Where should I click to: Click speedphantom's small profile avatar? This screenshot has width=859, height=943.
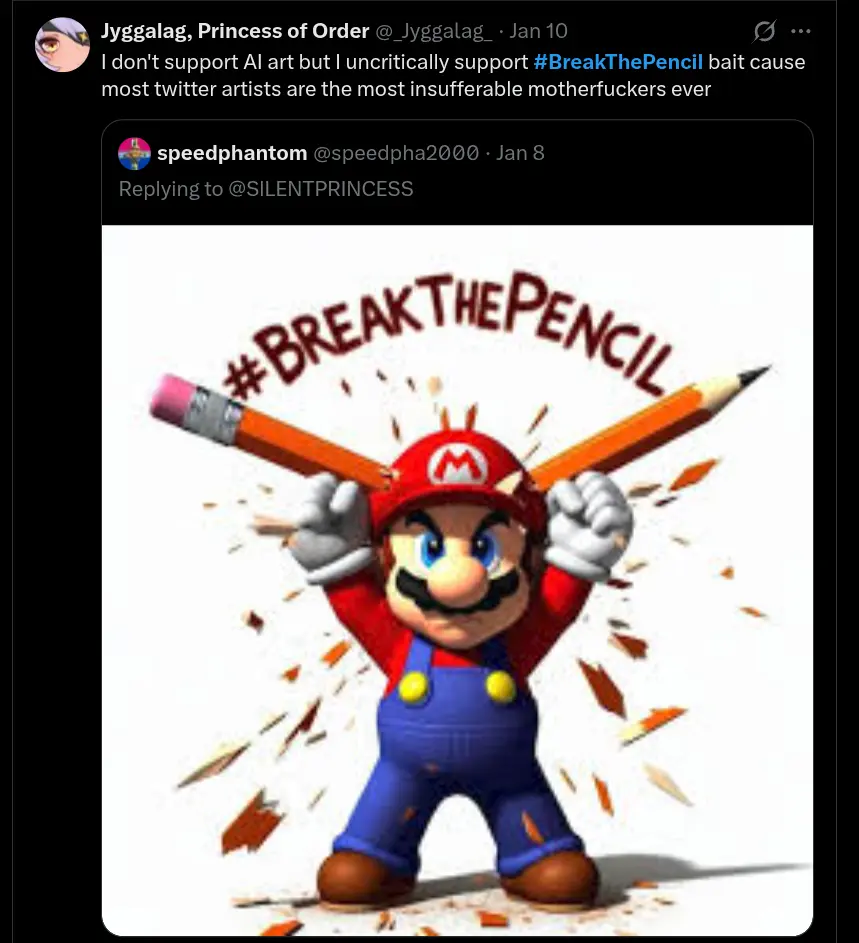[x=134, y=153]
